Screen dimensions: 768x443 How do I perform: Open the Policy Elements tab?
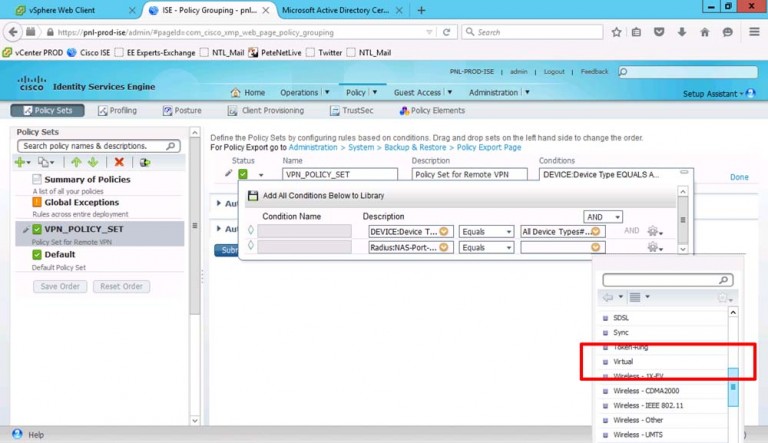[432, 111]
